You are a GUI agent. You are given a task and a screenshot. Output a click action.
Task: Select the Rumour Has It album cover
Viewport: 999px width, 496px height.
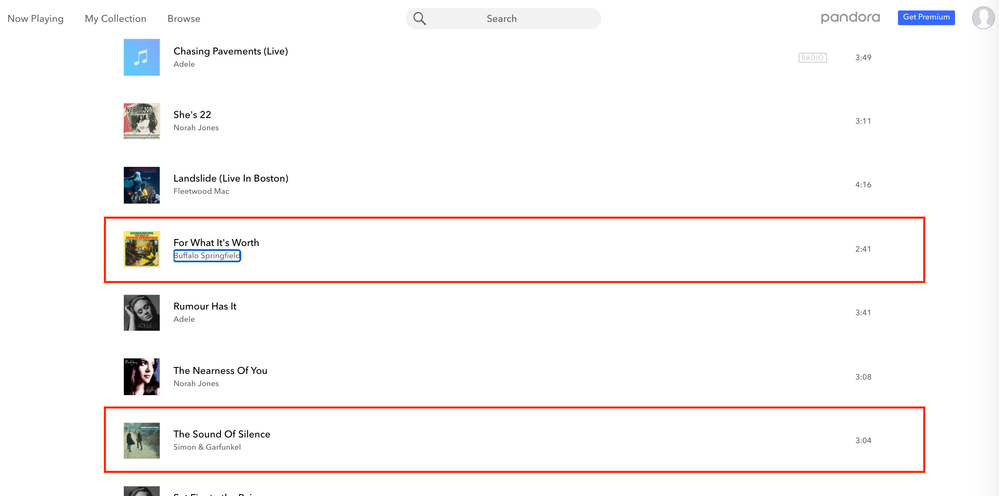pyautogui.click(x=141, y=313)
